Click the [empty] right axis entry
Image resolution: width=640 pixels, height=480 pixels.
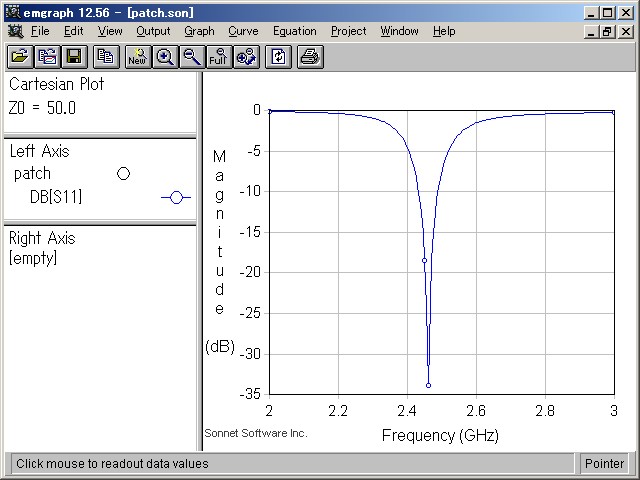click(33, 258)
